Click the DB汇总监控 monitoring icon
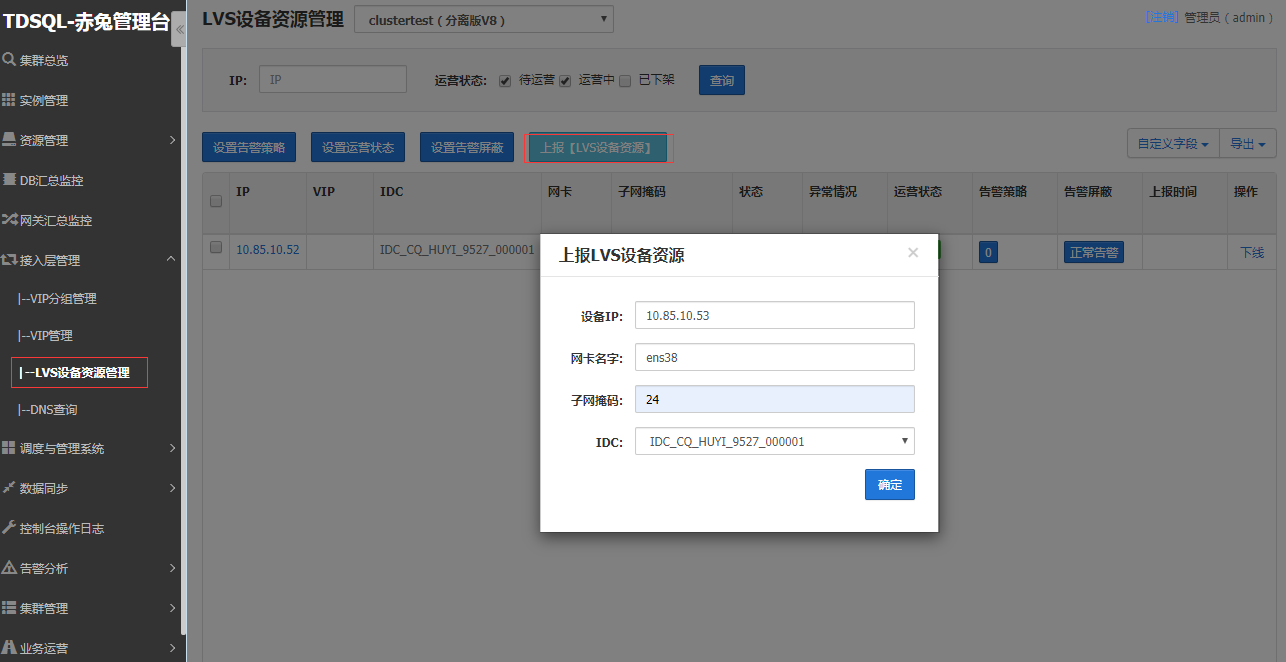Screen dimensions: 1286x662 10,180
